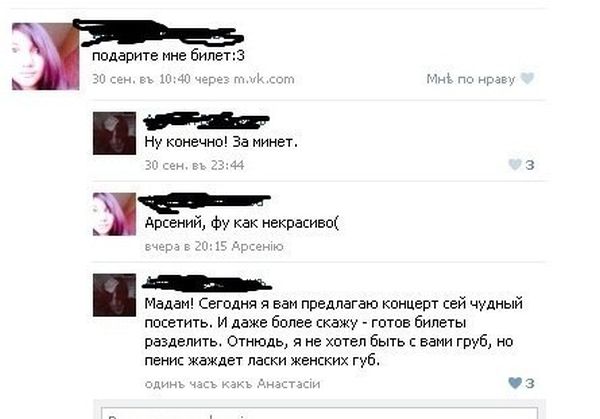Click the comment timestamp "30 сен. въ 23:44"

194,165
